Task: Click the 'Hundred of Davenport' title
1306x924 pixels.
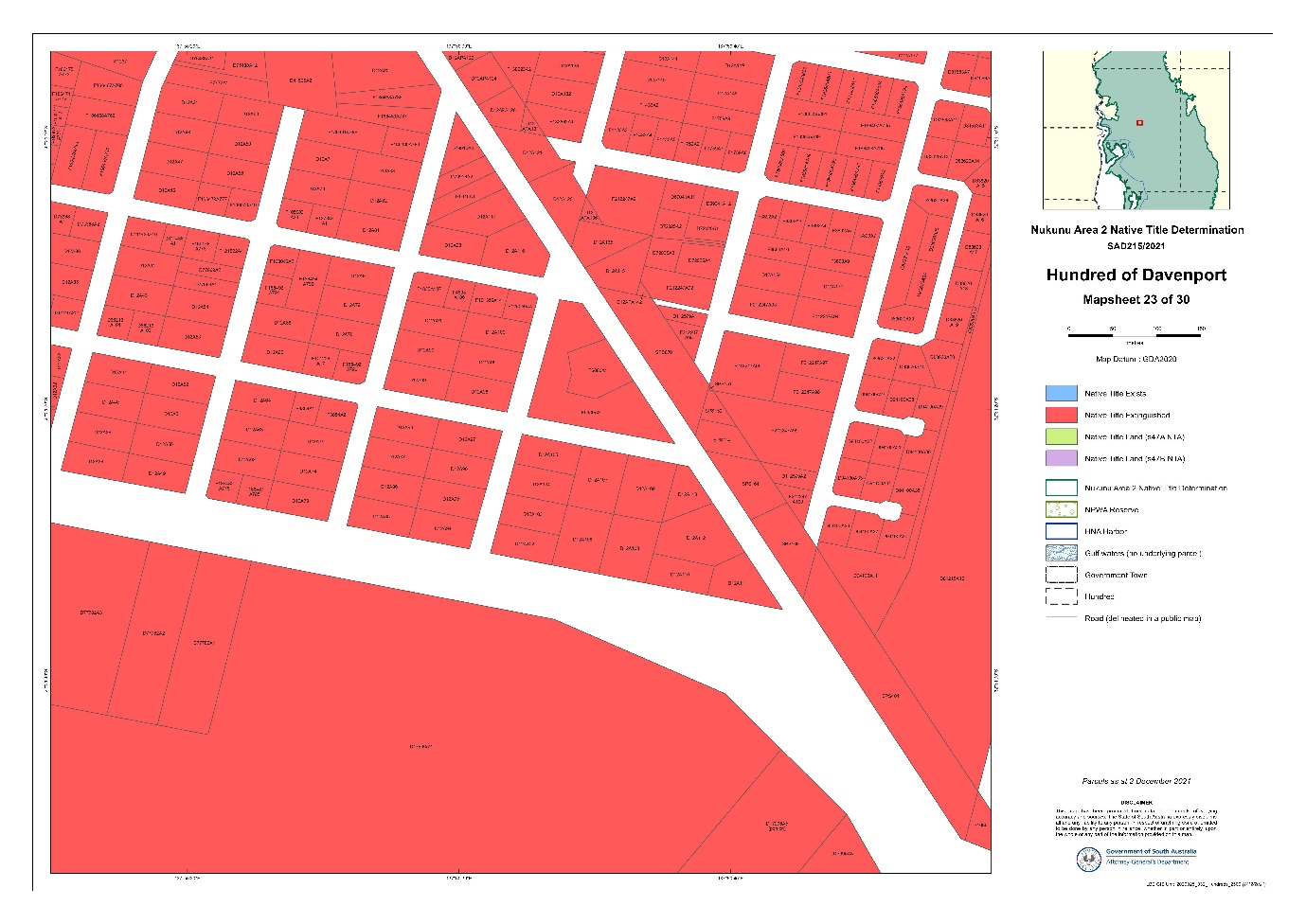Action: [1136, 275]
